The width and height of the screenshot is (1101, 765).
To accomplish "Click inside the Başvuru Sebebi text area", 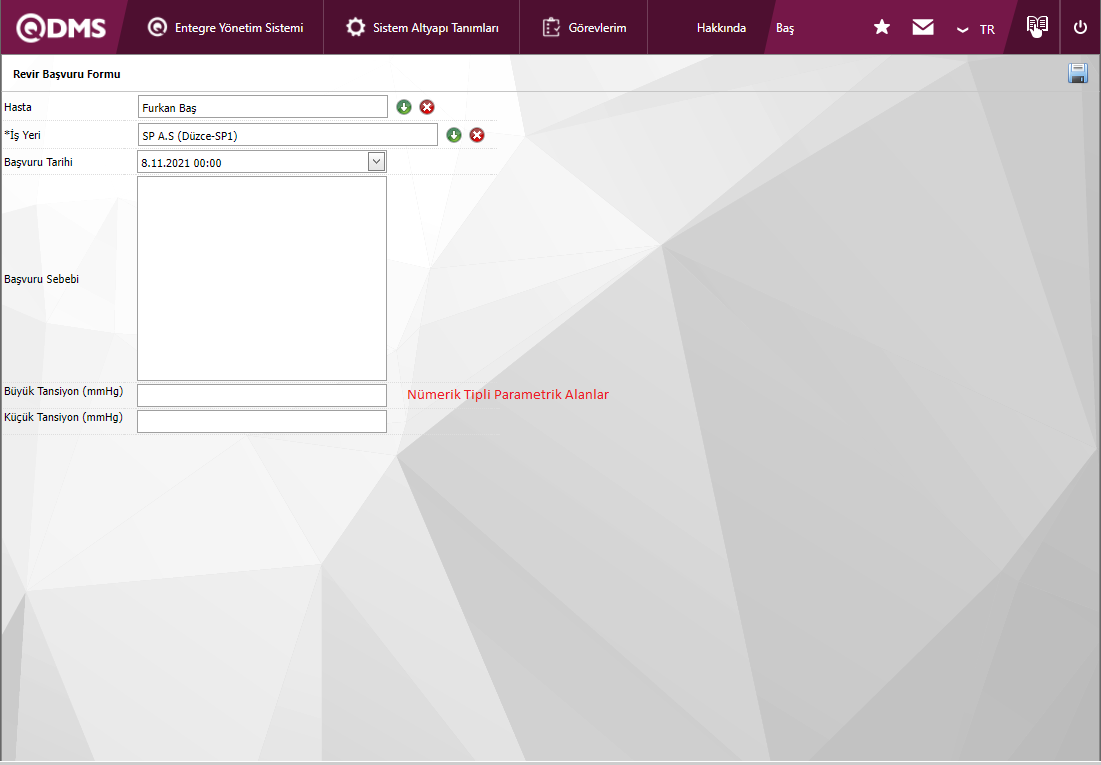I will pos(262,278).
